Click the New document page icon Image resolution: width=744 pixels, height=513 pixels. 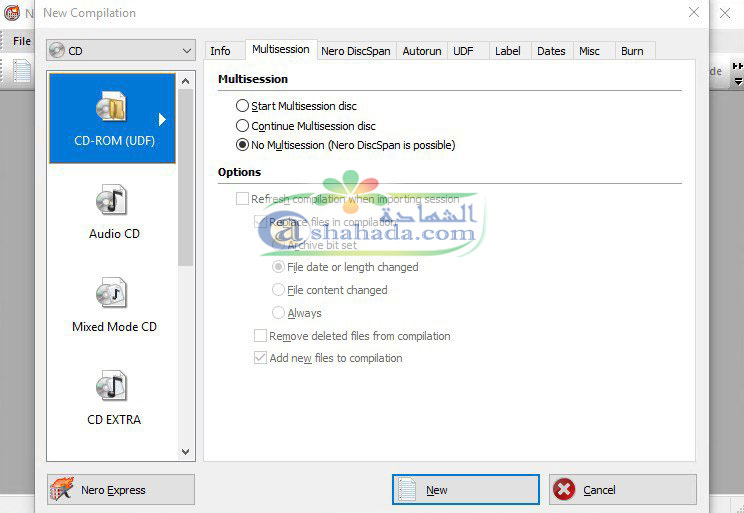coord(407,490)
